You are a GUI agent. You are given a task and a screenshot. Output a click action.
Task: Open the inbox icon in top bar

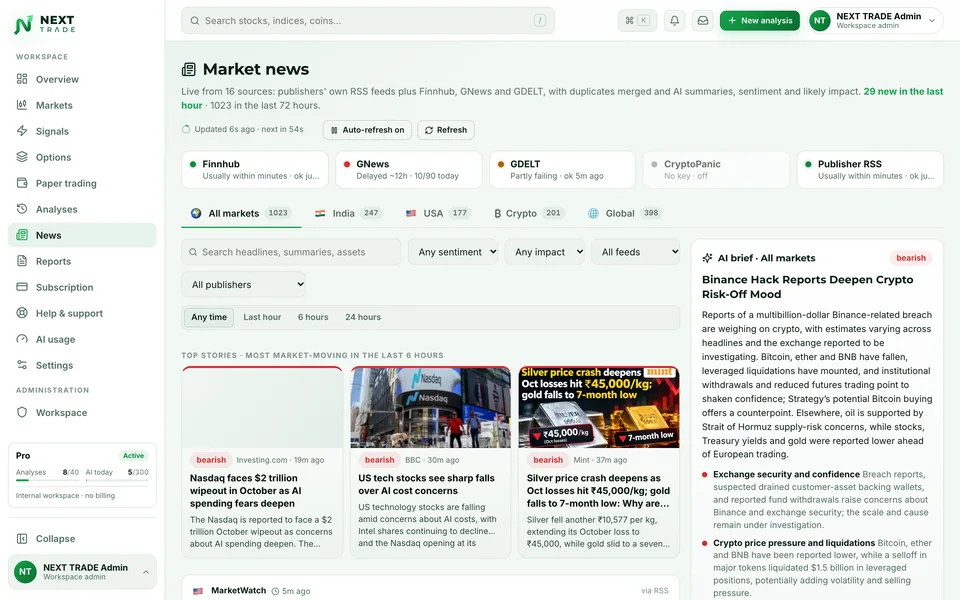point(703,20)
